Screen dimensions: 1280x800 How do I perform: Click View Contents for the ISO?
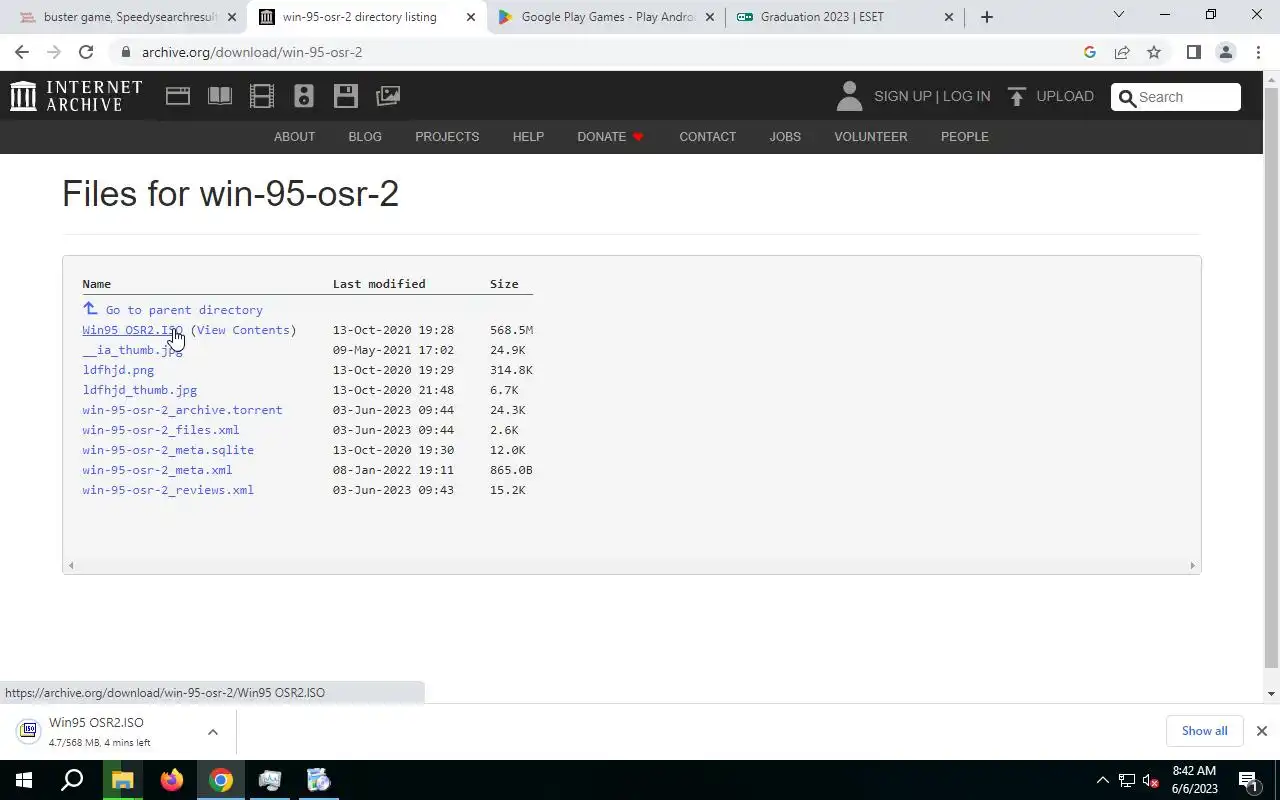coord(243,330)
